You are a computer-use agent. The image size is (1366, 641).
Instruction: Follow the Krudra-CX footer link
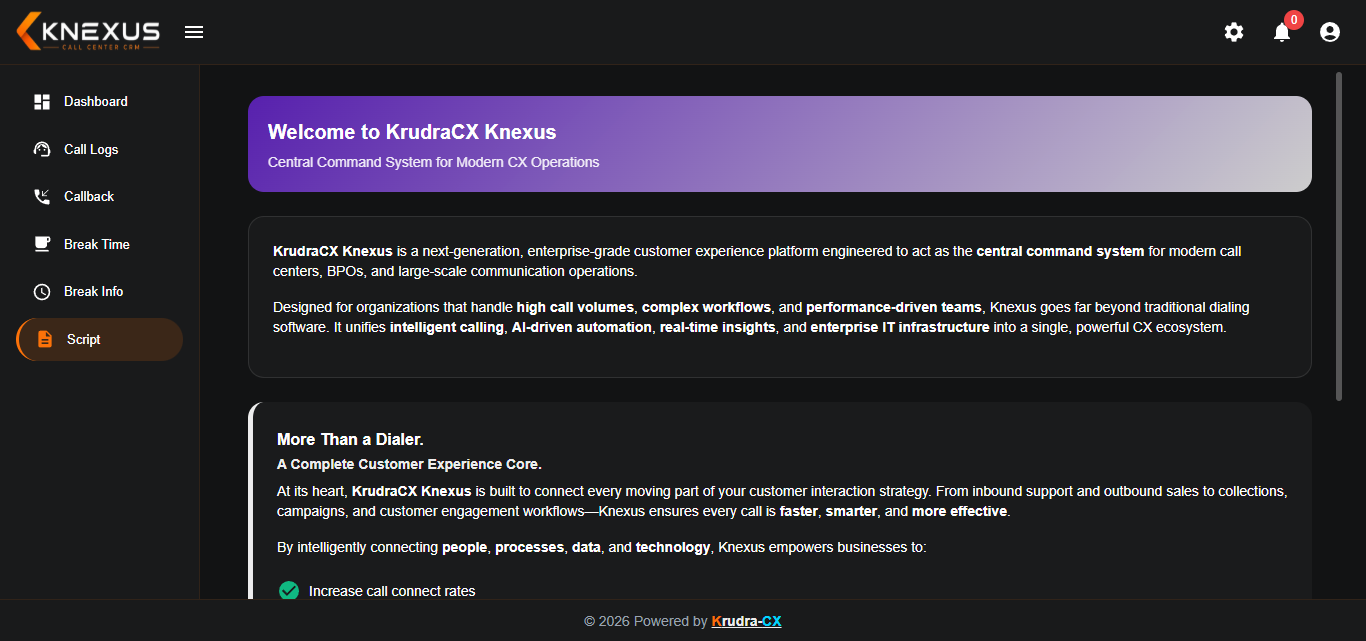pos(746,621)
